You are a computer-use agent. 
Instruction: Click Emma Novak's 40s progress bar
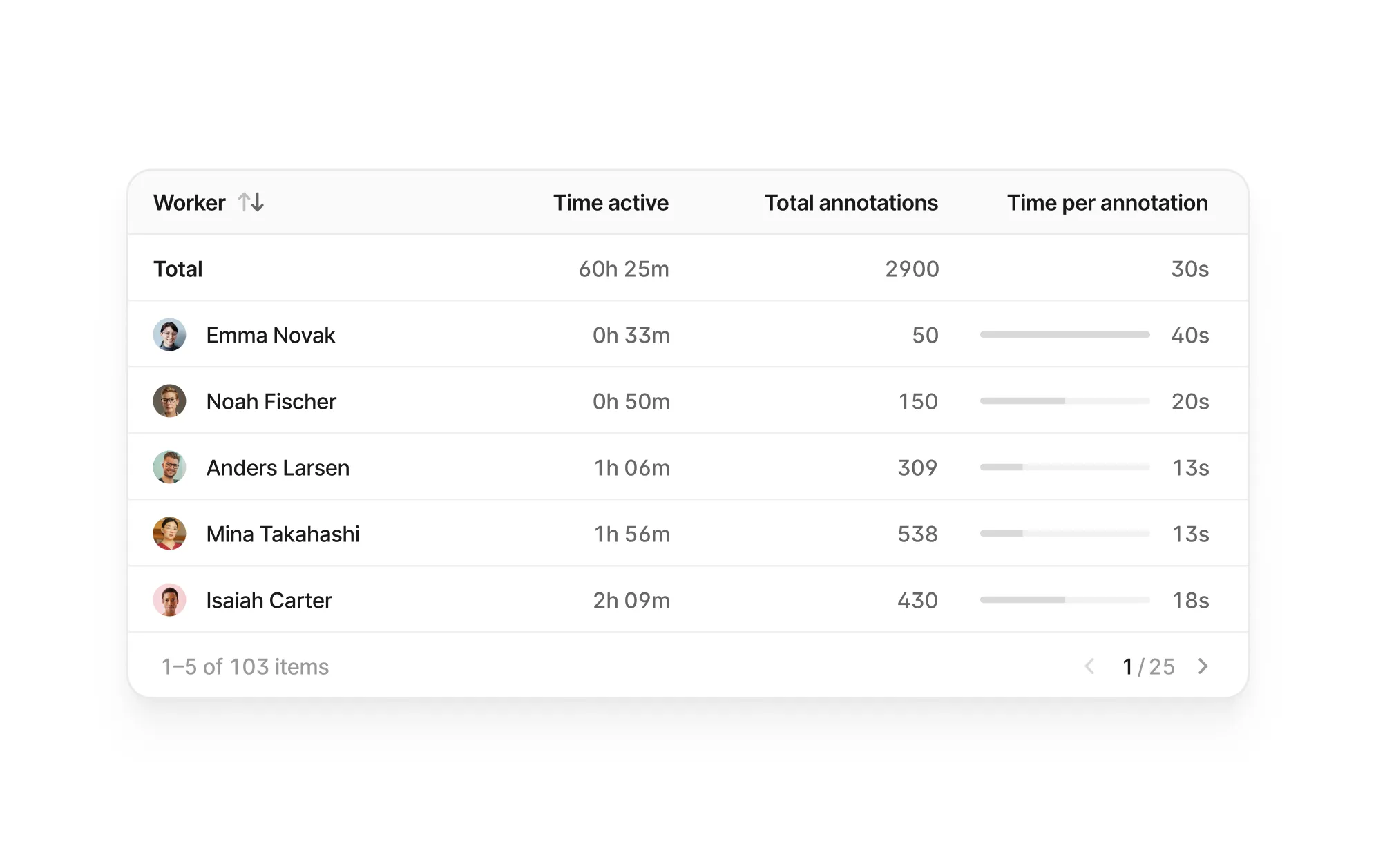1064,335
